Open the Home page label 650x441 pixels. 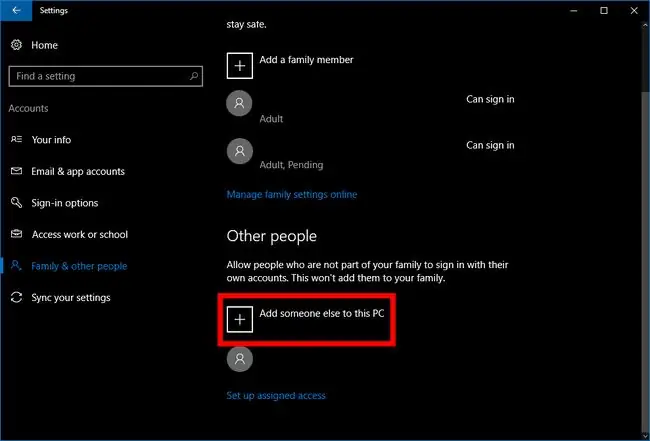point(44,45)
